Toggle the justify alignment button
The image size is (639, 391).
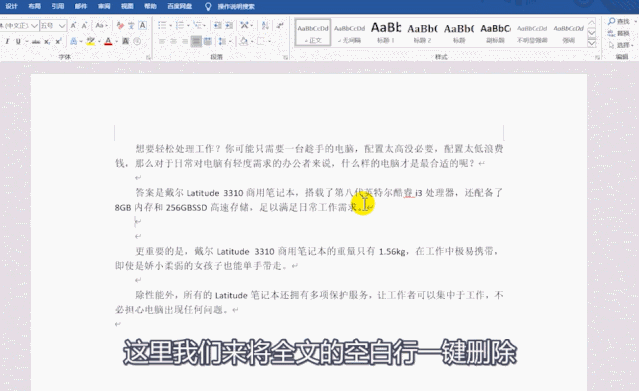coord(196,41)
